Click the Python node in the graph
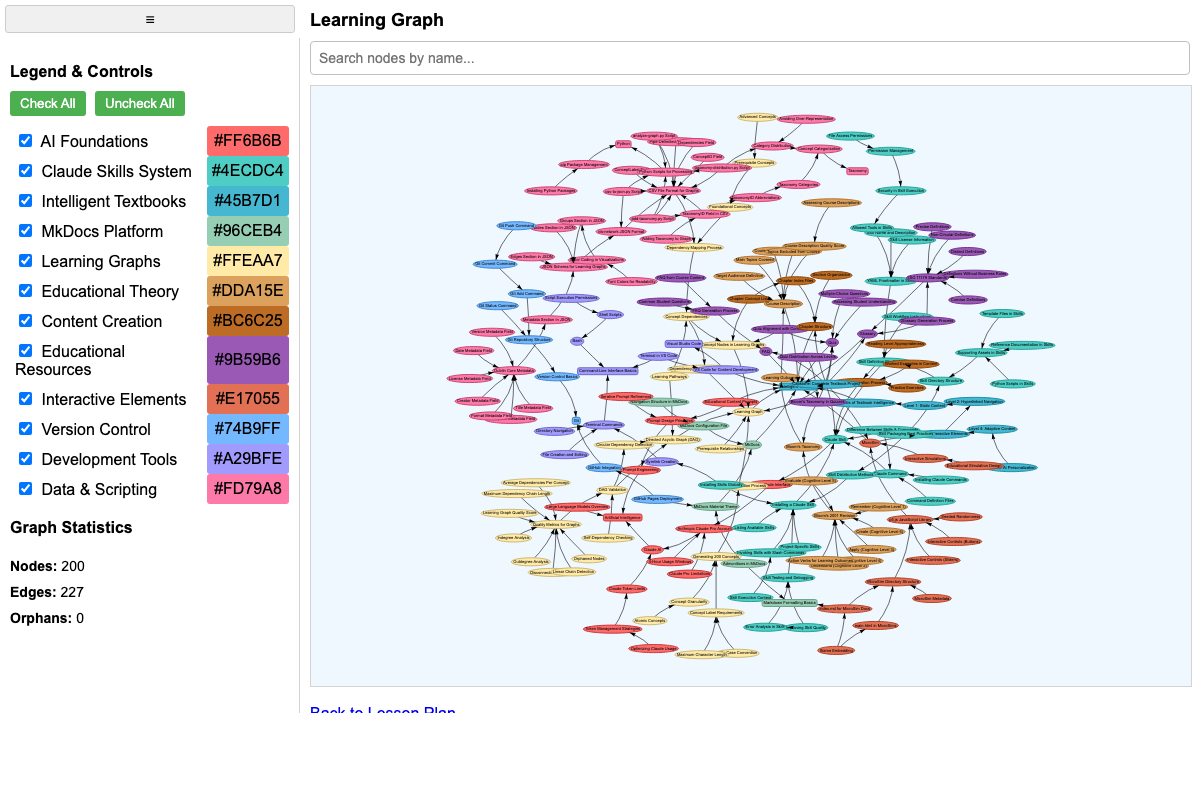Viewport: 1200px width, 800px height. pyautogui.click(x=623, y=144)
